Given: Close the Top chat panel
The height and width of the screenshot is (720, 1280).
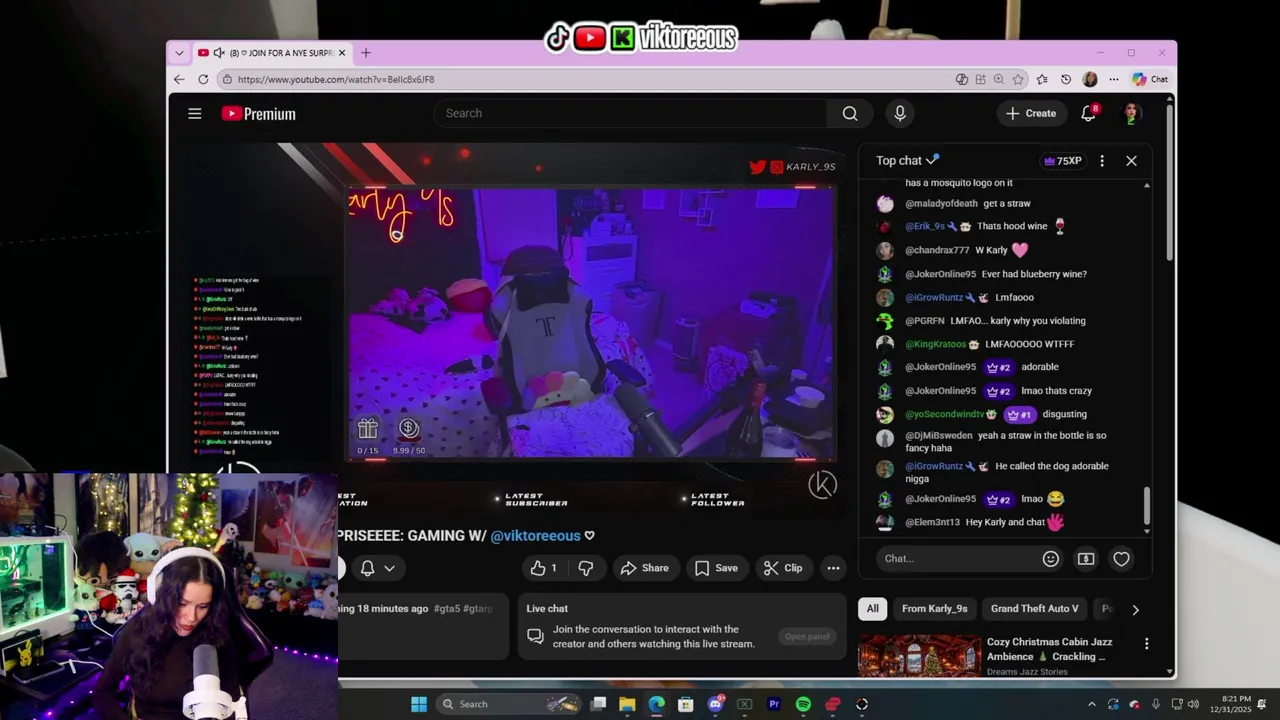Looking at the screenshot, I should coord(1131,161).
